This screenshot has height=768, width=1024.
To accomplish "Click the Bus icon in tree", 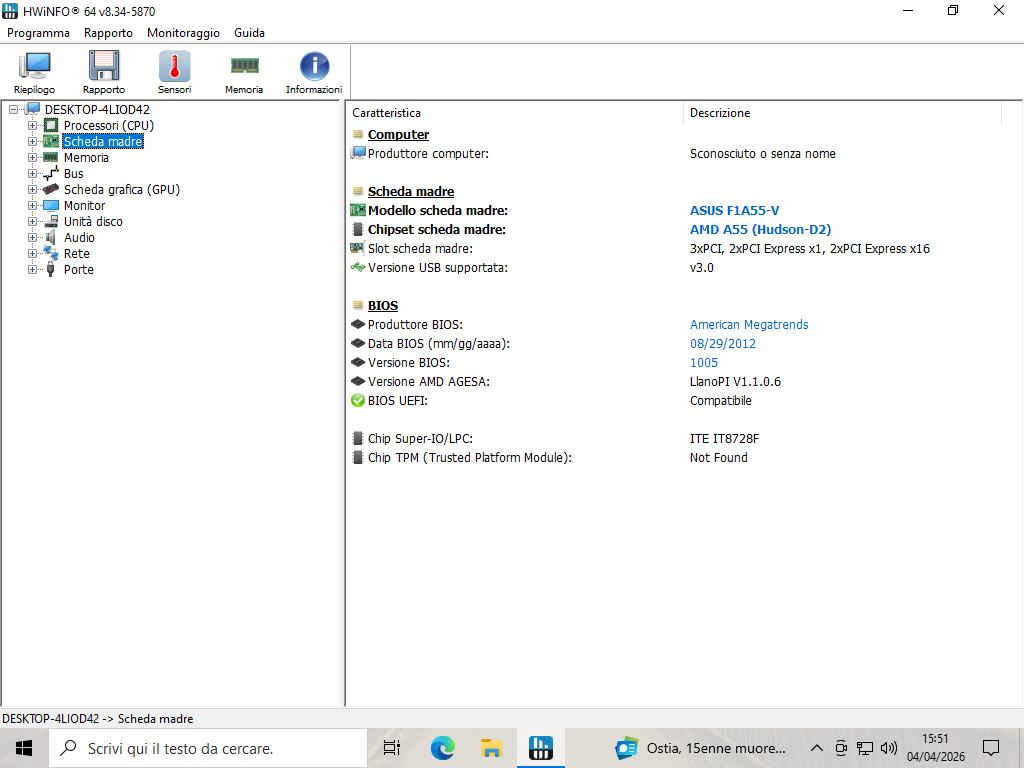I will pos(51,174).
